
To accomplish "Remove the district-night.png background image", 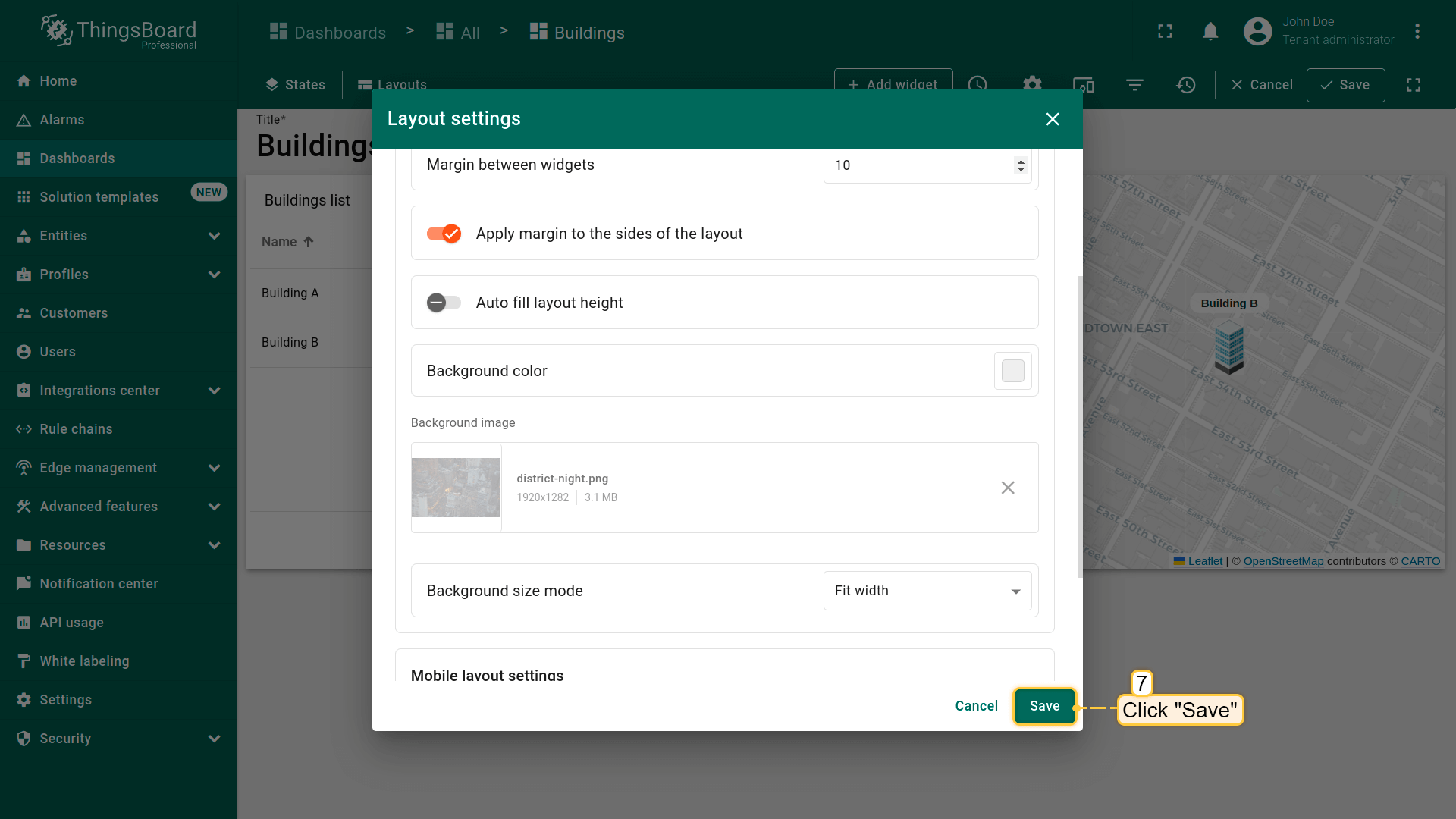I will tap(1008, 488).
